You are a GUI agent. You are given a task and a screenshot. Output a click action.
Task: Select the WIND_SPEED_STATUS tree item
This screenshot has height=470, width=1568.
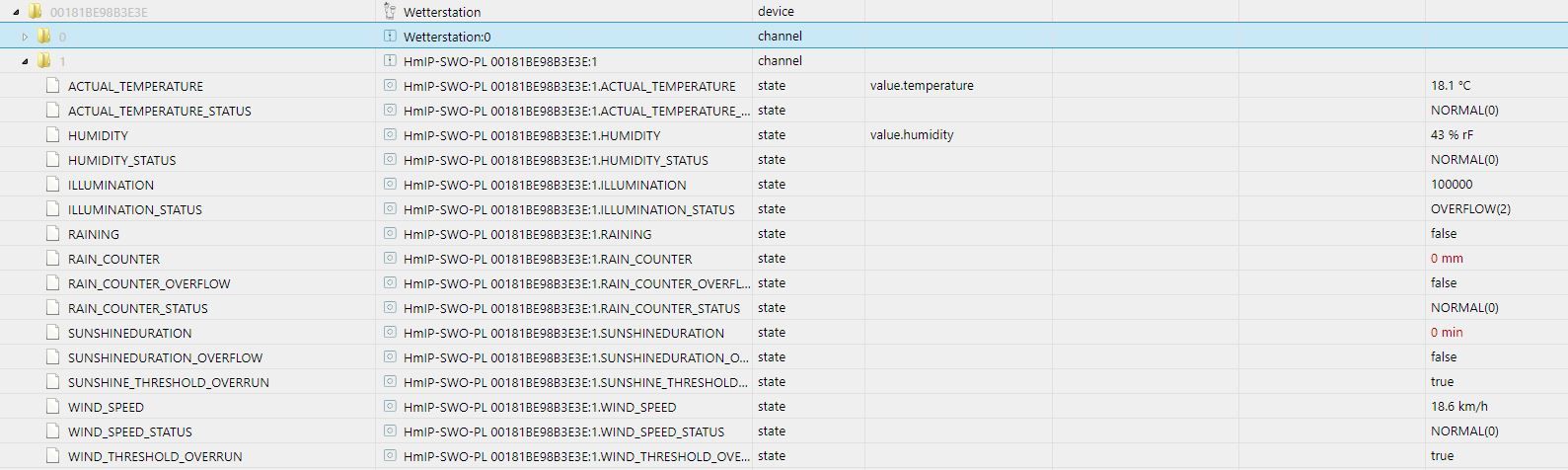coord(129,431)
